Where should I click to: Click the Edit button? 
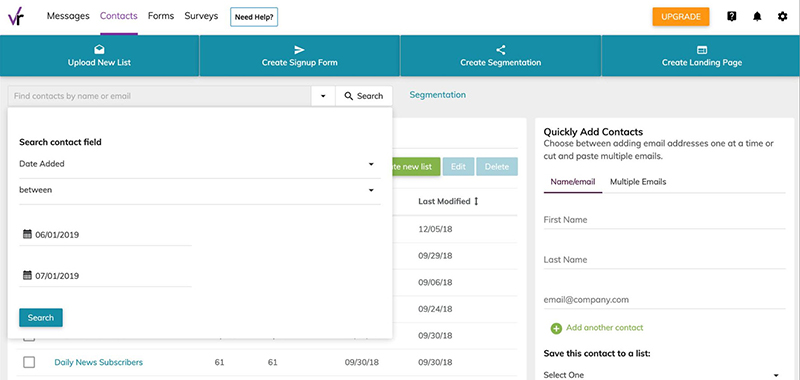(x=458, y=167)
